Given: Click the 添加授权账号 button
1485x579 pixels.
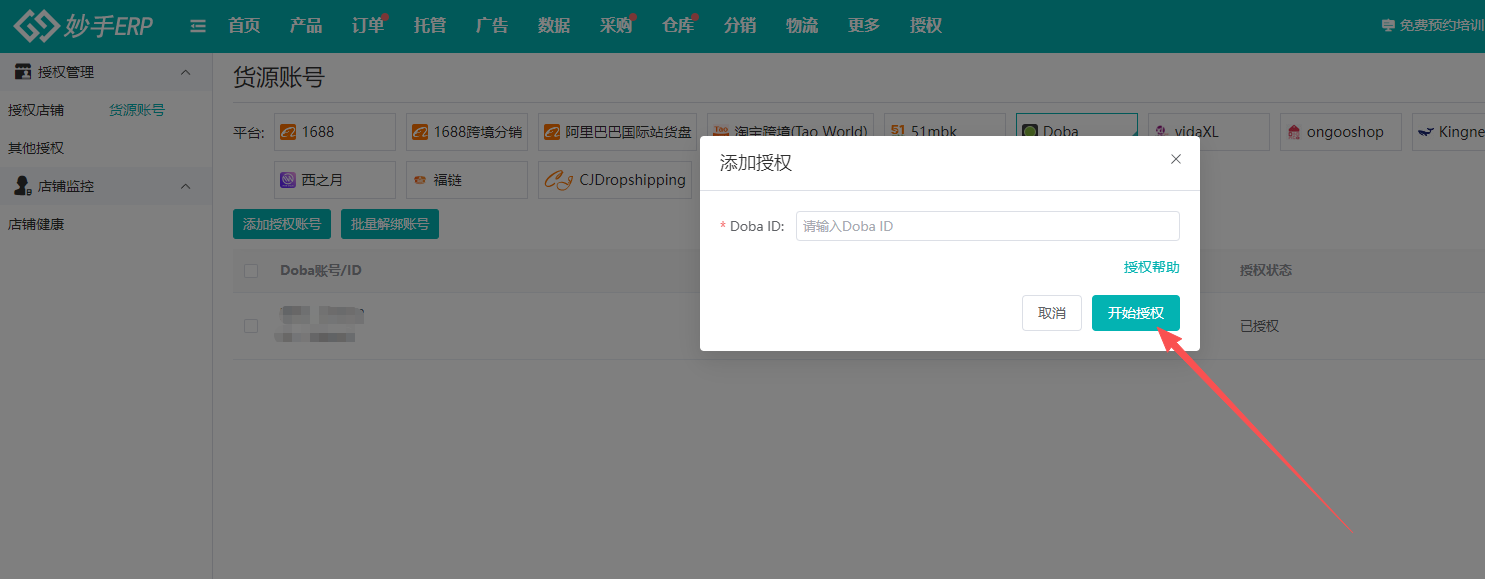Looking at the screenshot, I should (x=282, y=224).
